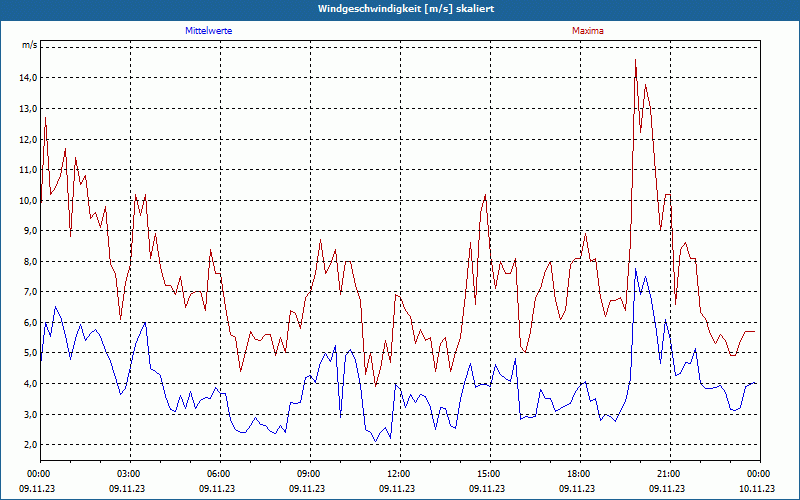Click the 21:00 time axis label

pyautogui.click(x=669, y=473)
